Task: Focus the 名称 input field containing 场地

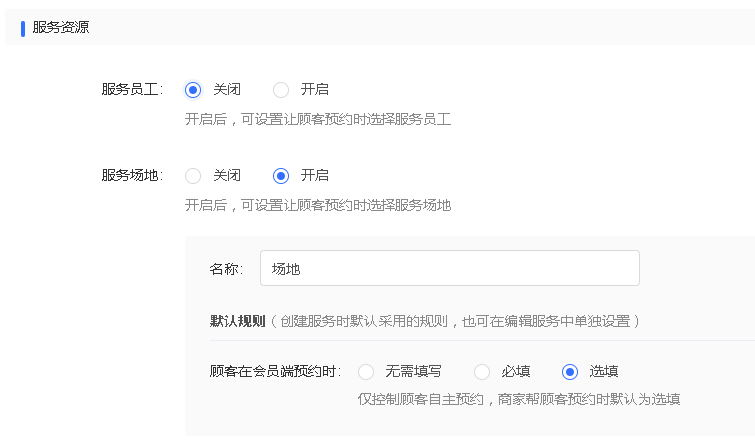Action: tap(450, 268)
